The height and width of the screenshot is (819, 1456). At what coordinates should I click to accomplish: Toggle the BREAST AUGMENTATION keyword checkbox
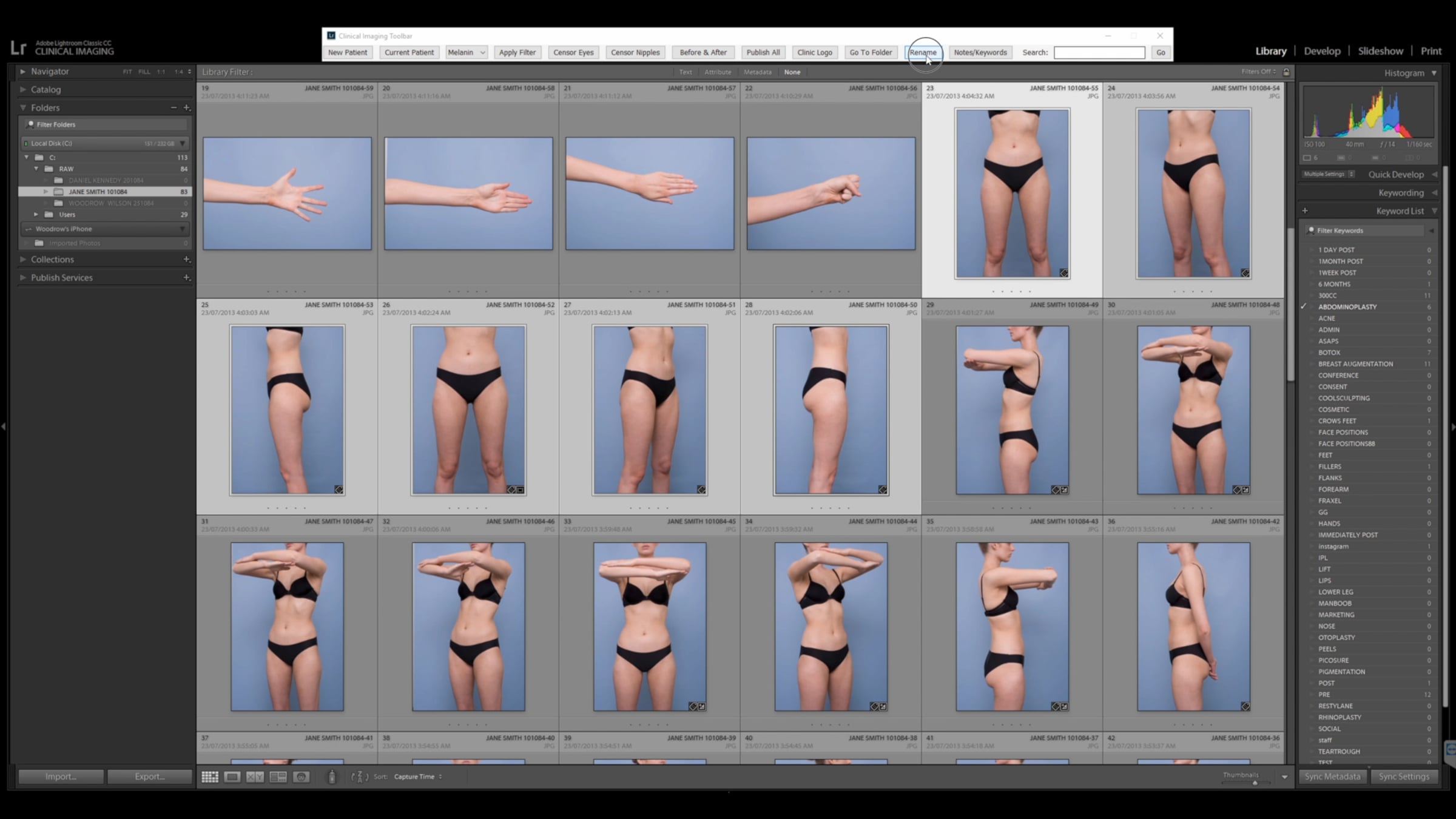[1303, 364]
